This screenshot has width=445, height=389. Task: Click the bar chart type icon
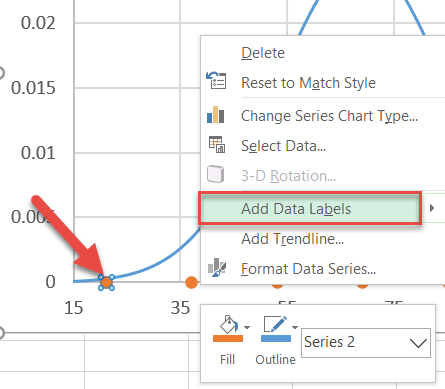[216, 115]
